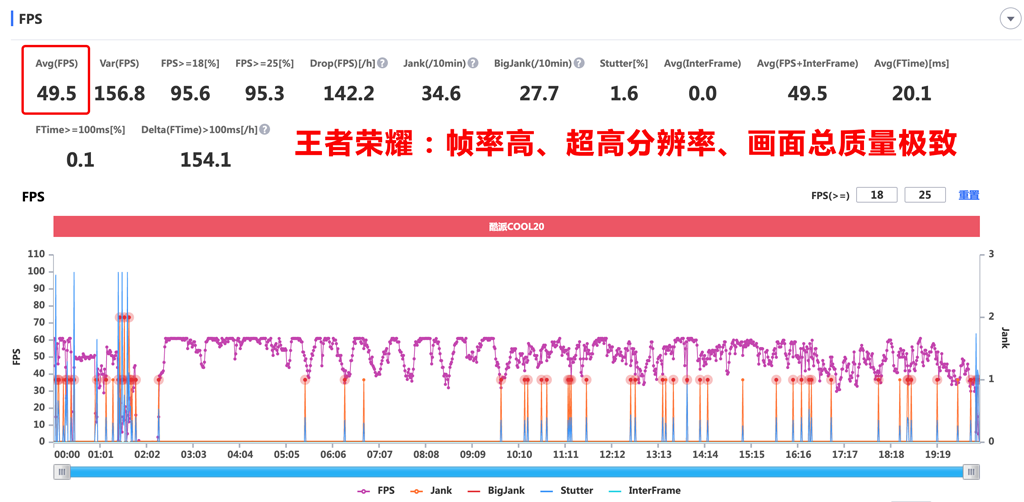The image size is (1024, 502).
Task: Toggle the FPS series in the legend
Action: click(376, 490)
